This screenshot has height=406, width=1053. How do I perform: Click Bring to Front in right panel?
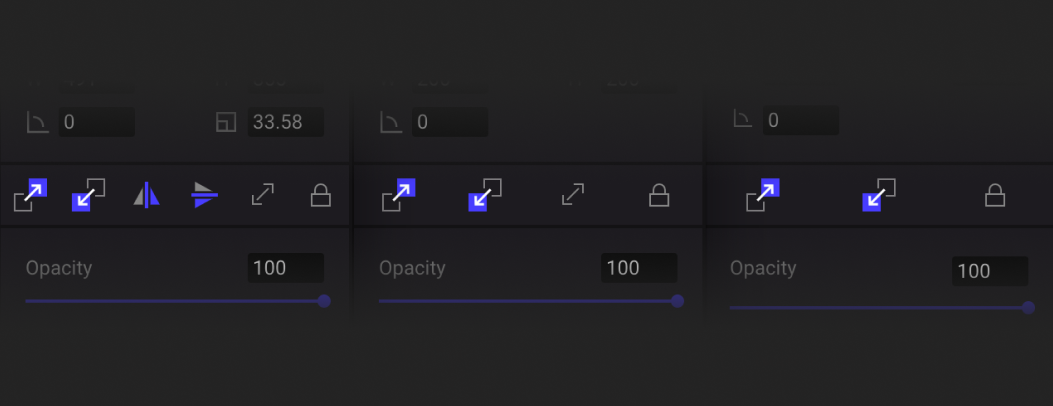pos(762,195)
